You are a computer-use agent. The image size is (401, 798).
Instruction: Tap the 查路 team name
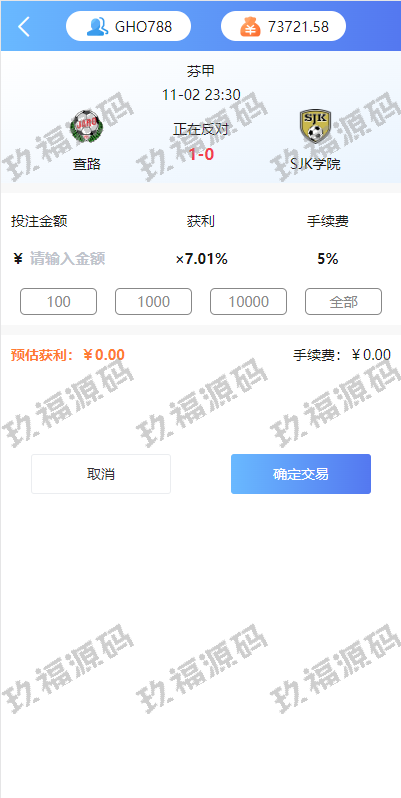(x=87, y=164)
